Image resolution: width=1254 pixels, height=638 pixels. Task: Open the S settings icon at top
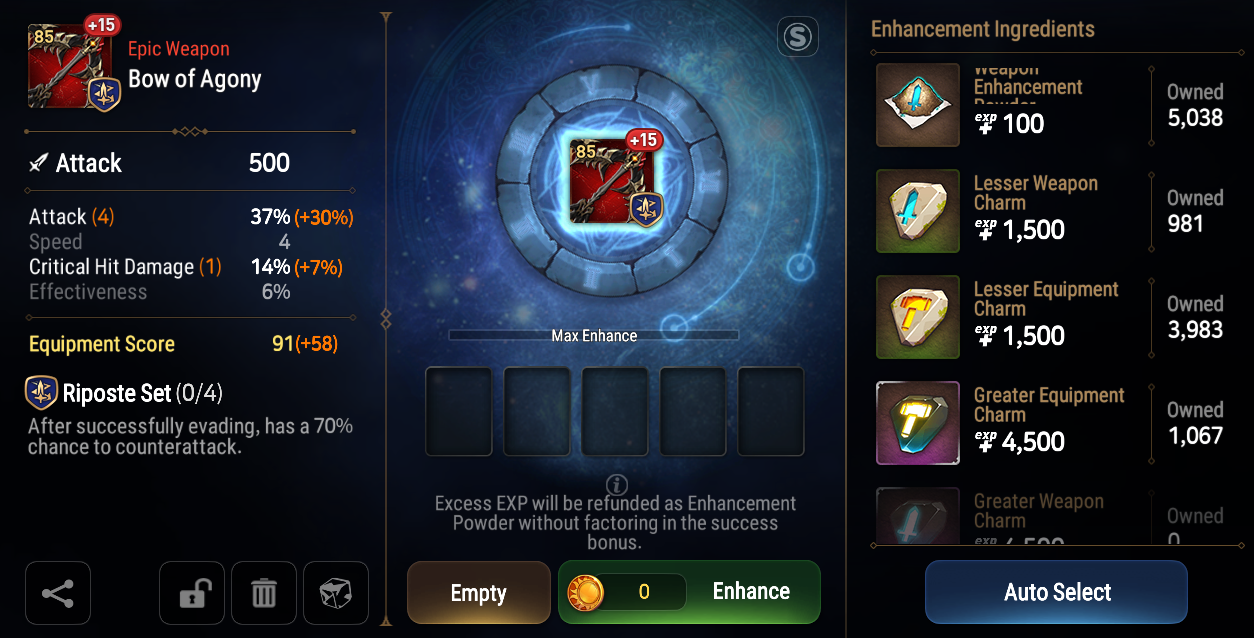point(798,38)
